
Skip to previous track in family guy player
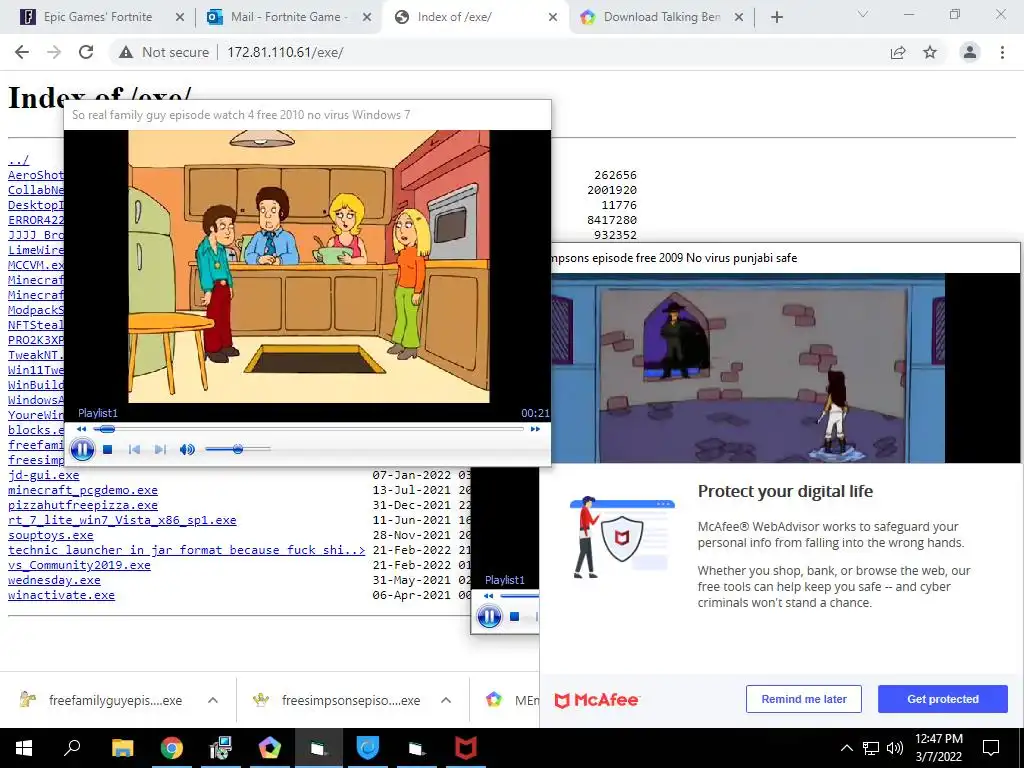[134, 449]
